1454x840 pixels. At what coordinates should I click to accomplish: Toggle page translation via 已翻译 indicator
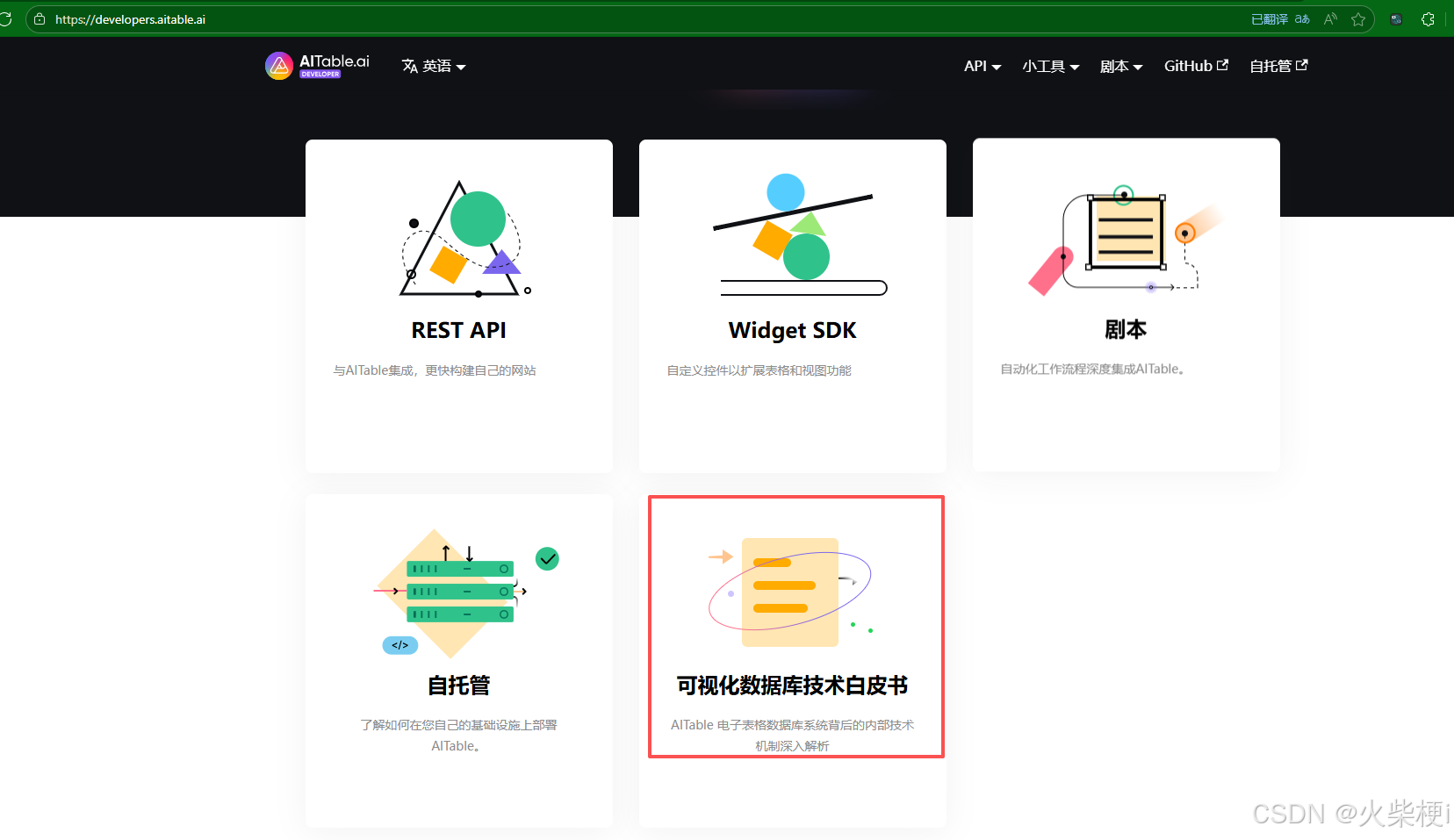[1269, 18]
